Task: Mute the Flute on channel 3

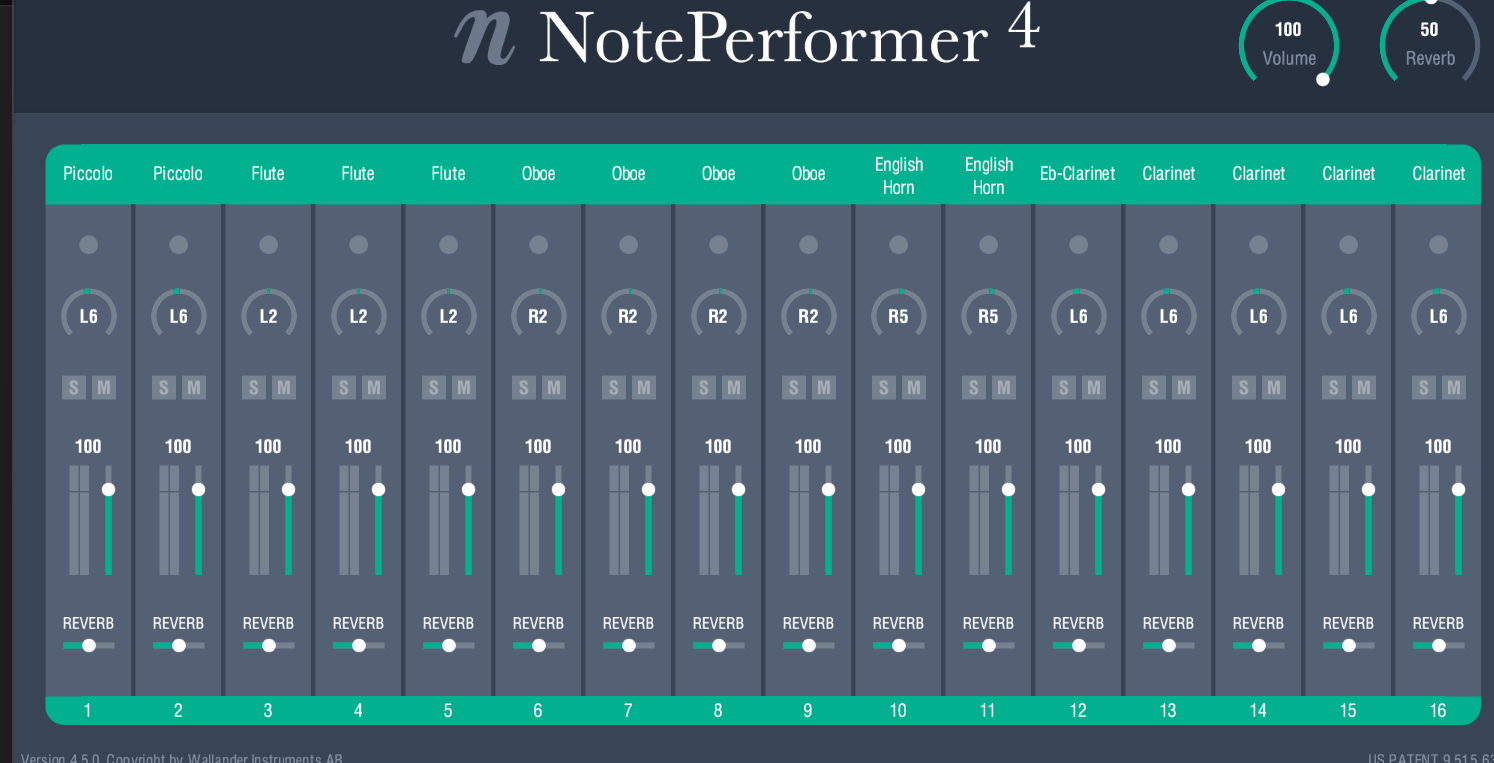Action: (284, 387)
